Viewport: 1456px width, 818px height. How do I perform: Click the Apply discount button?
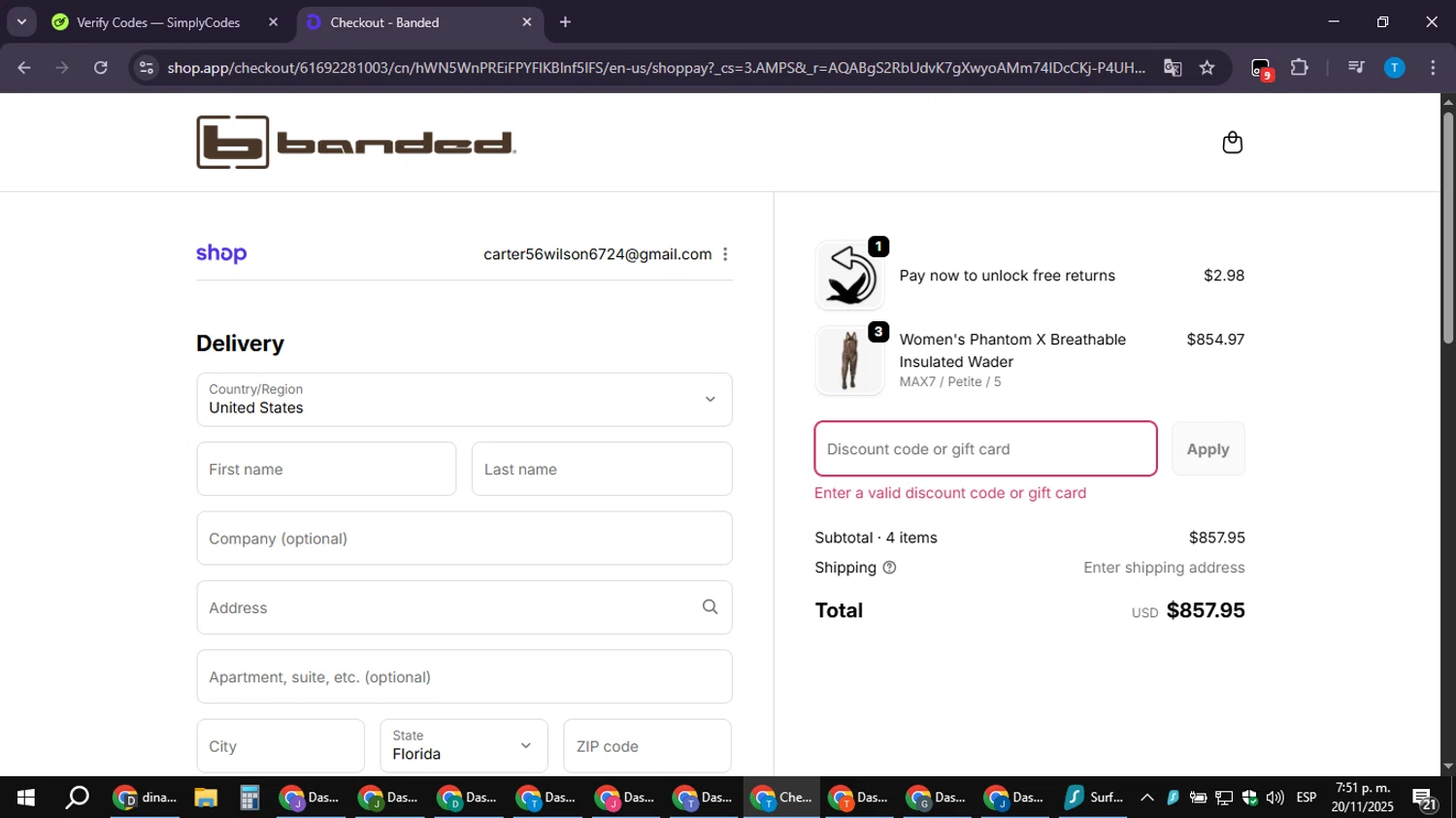tap(1208, 448)
